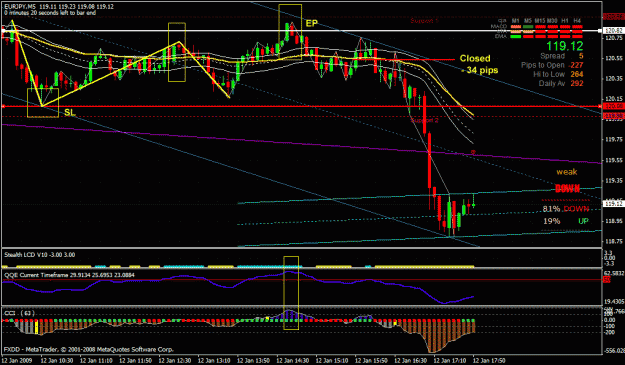Click the 120.55 price axis label
625x365 pixels.
614,58
